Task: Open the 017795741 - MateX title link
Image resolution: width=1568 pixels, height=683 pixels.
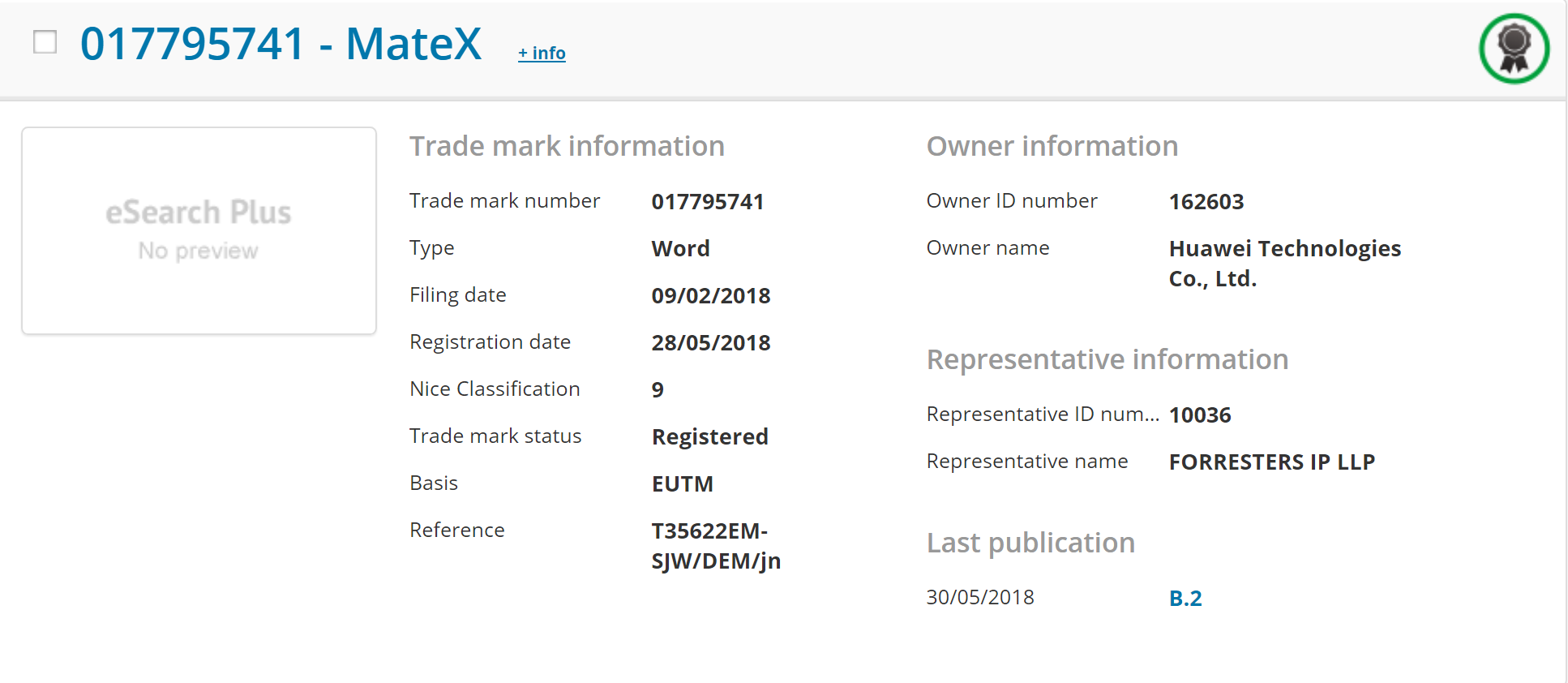Action: tap(281, 44)
